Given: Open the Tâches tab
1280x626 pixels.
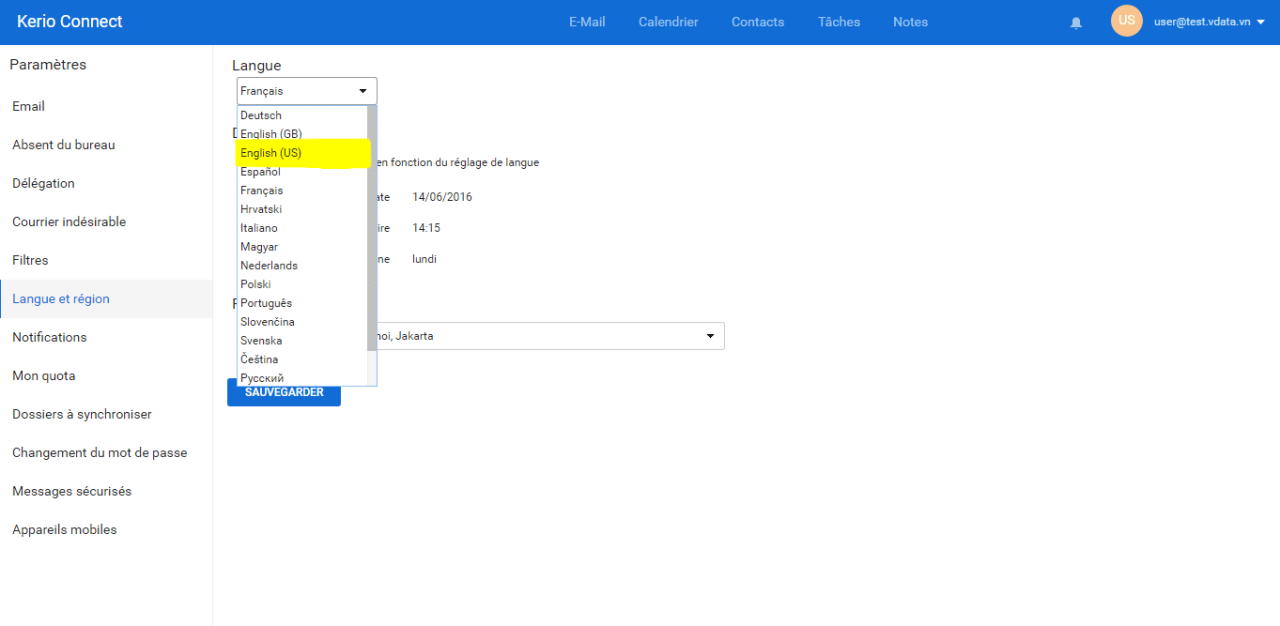Looking at the screenshot, I should (x=838, y=22).
